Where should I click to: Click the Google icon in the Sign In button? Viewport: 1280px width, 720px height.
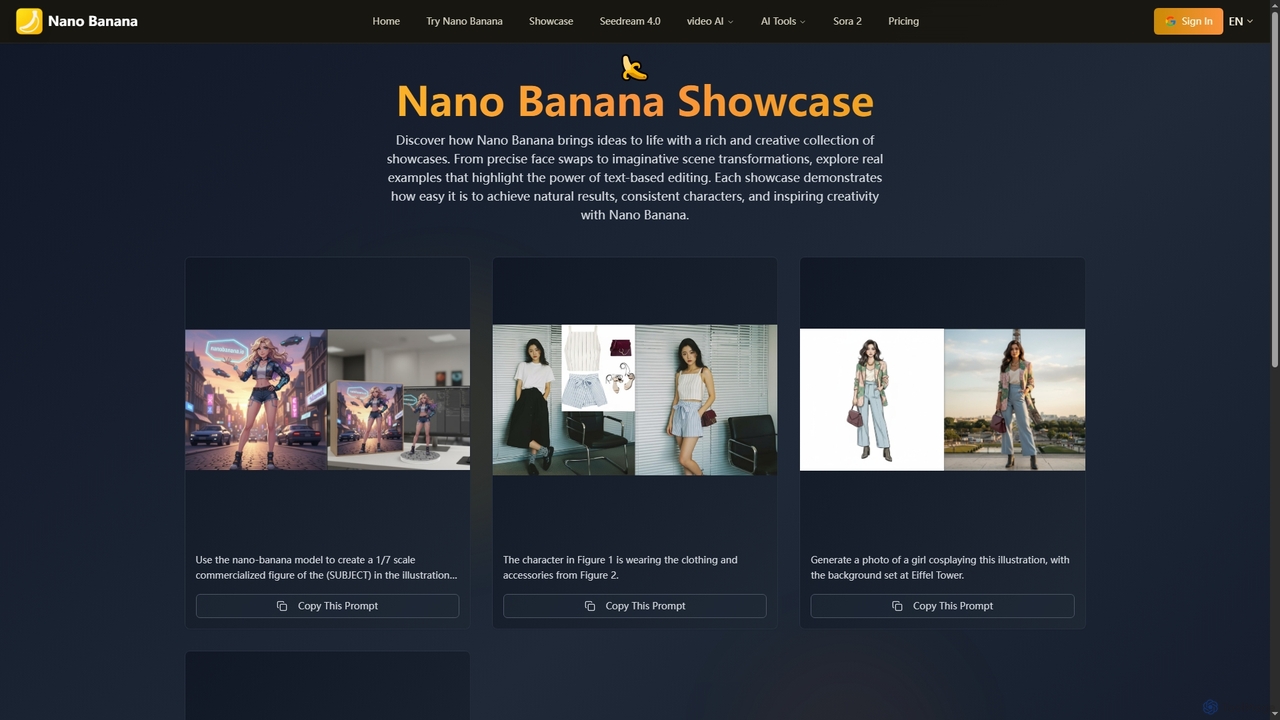click(x=1170, y=21)
